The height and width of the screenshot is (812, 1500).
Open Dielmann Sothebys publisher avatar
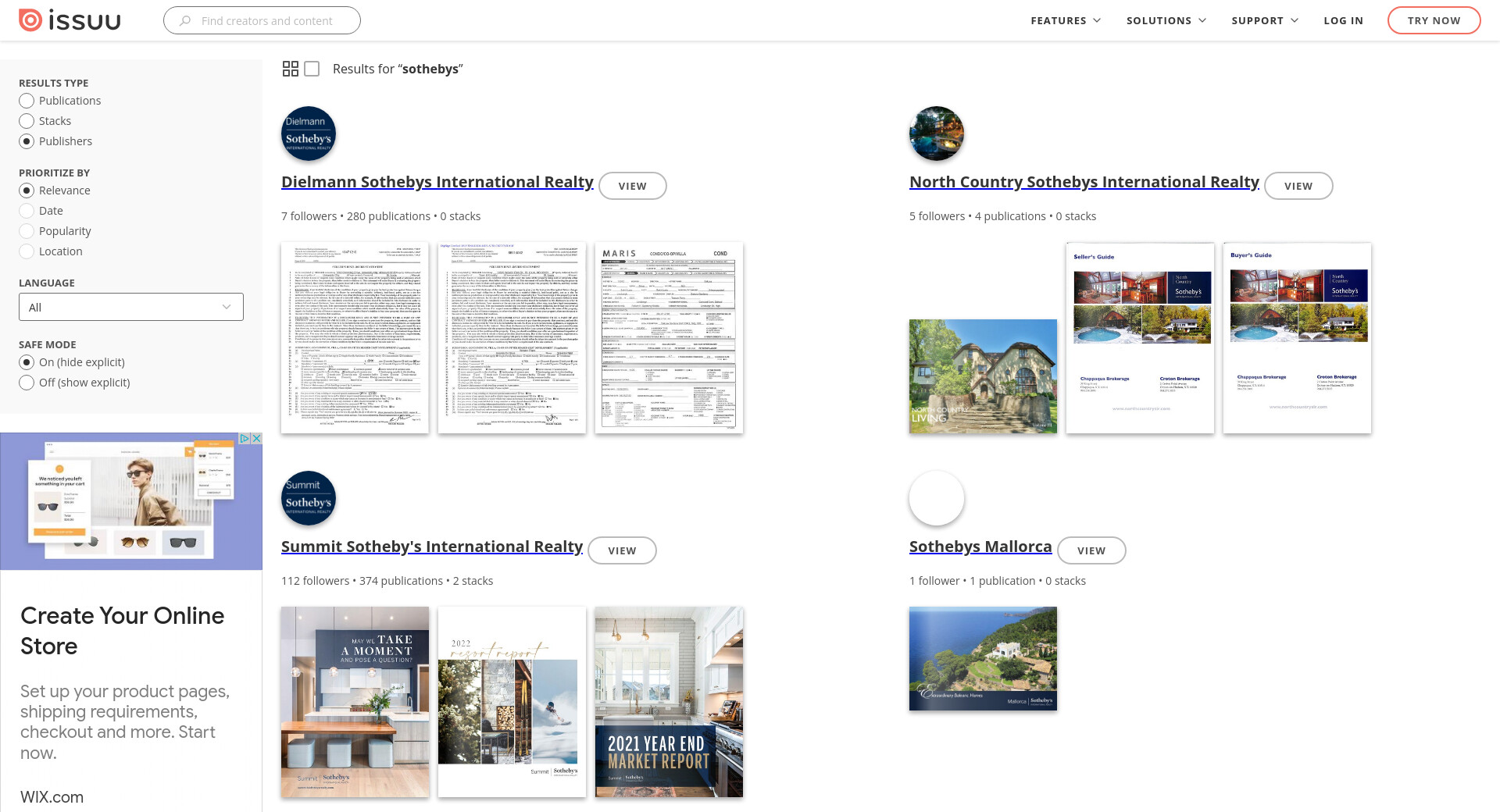click(309, 134)
